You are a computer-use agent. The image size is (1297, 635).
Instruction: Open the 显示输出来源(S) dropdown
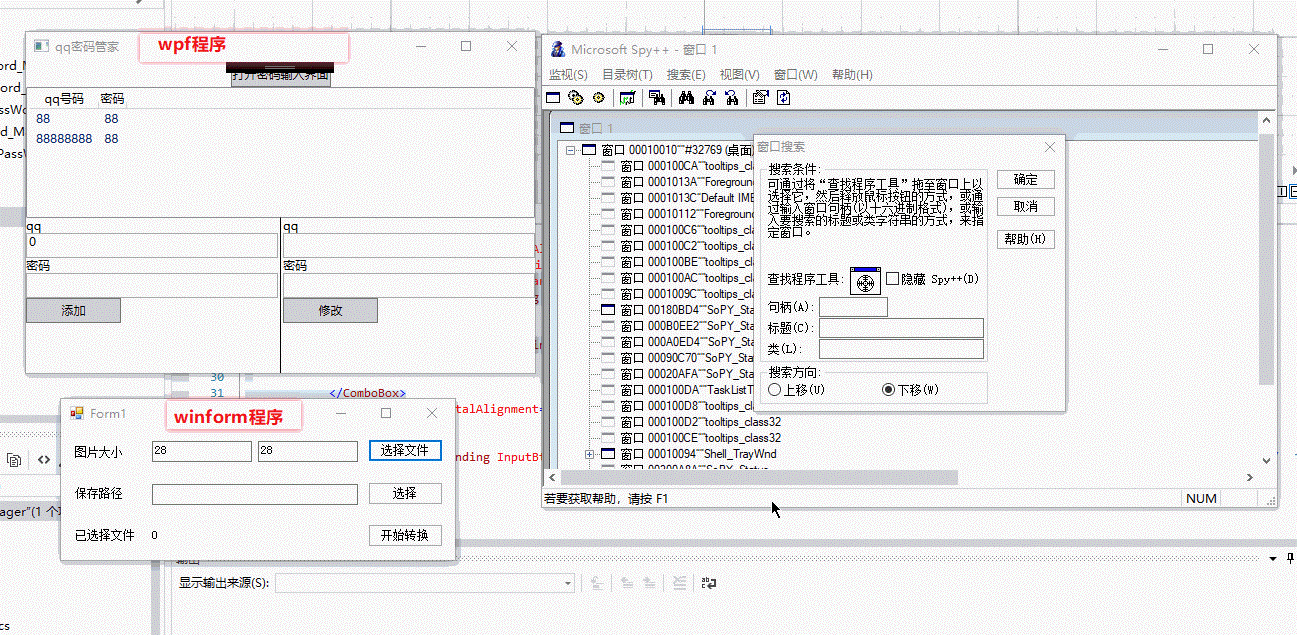click(x=568, y=583)
